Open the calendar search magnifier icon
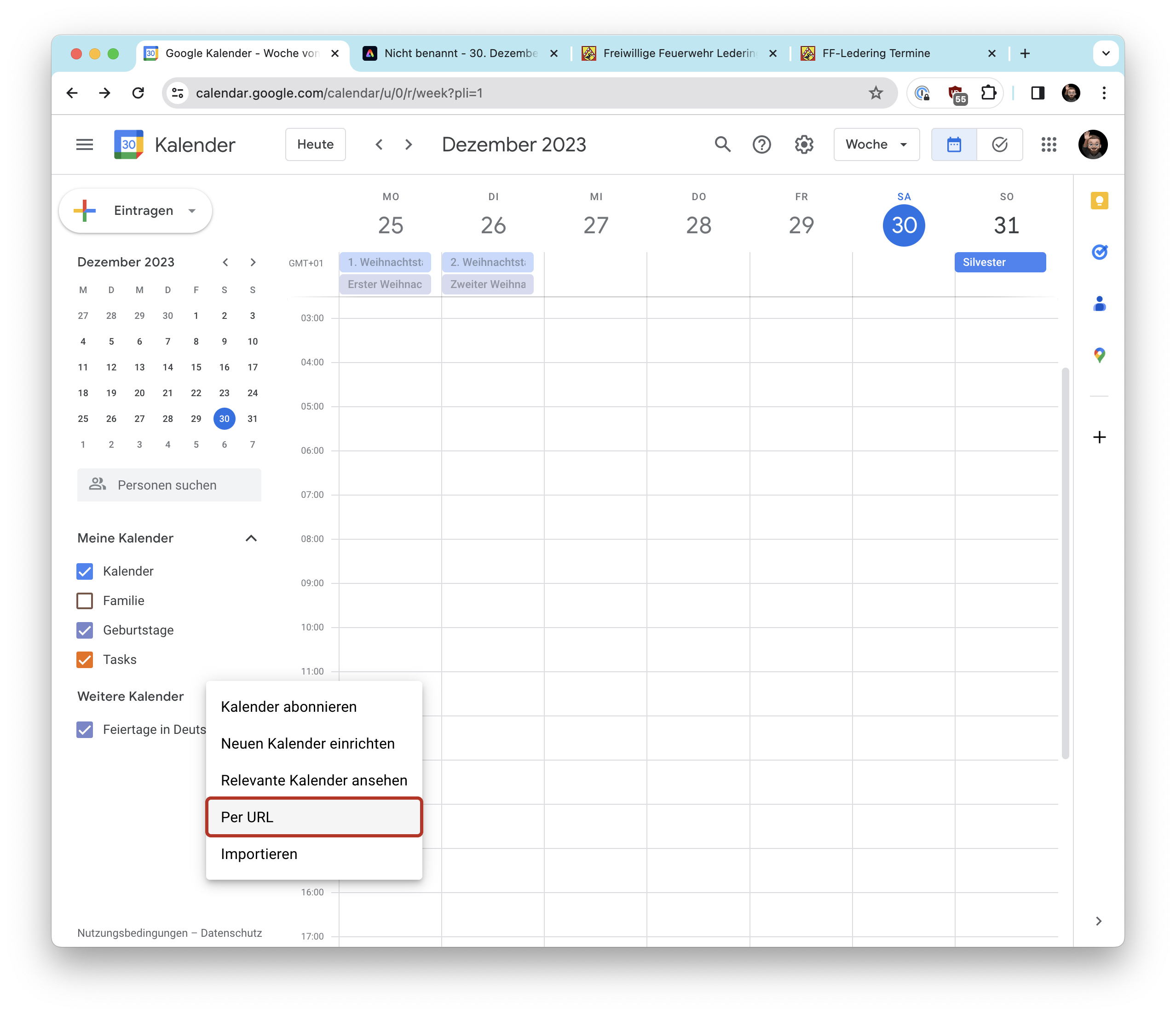 (x=722, y=144)
